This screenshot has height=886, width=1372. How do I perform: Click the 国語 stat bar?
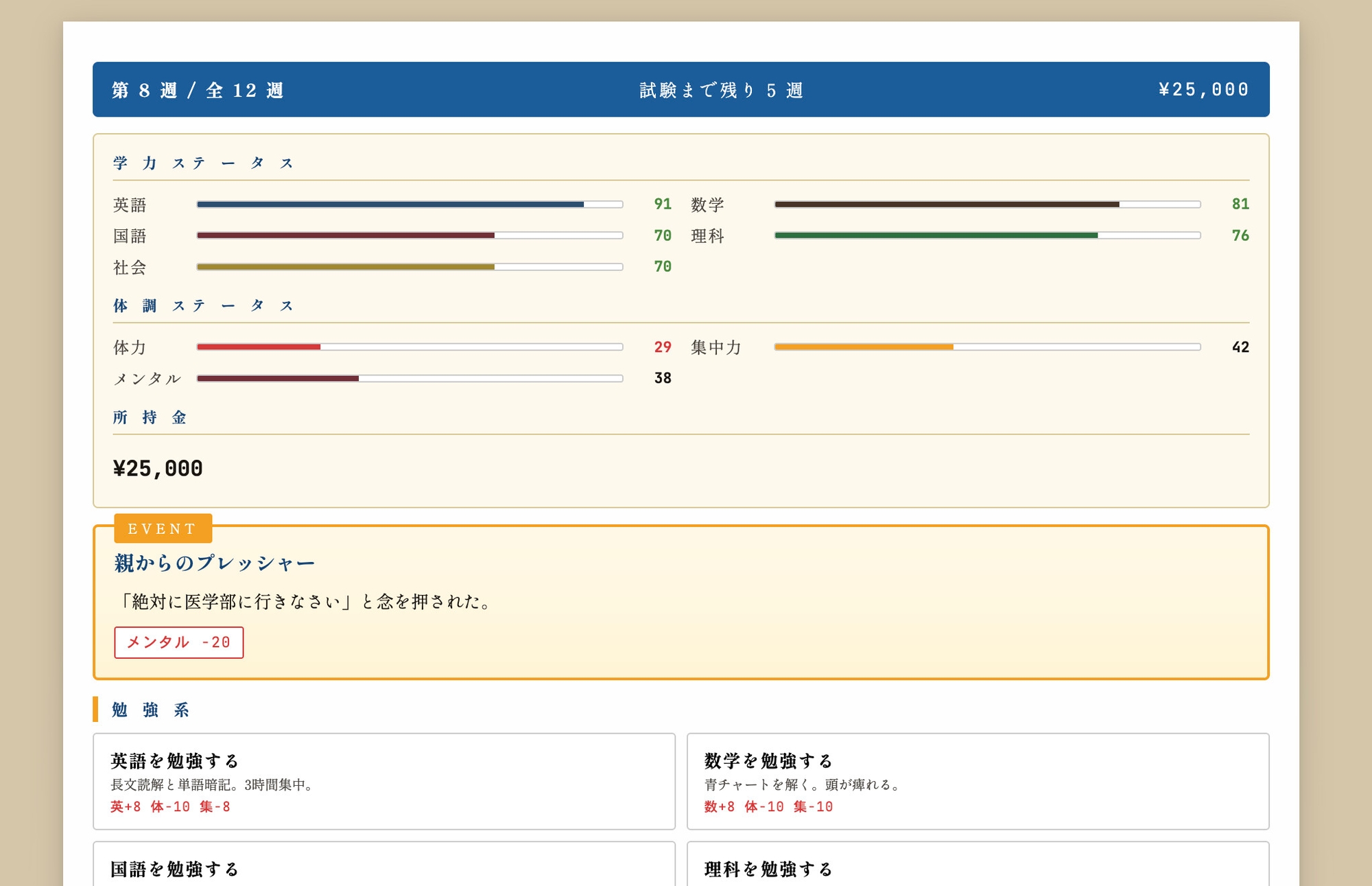[x=410, y=235]
